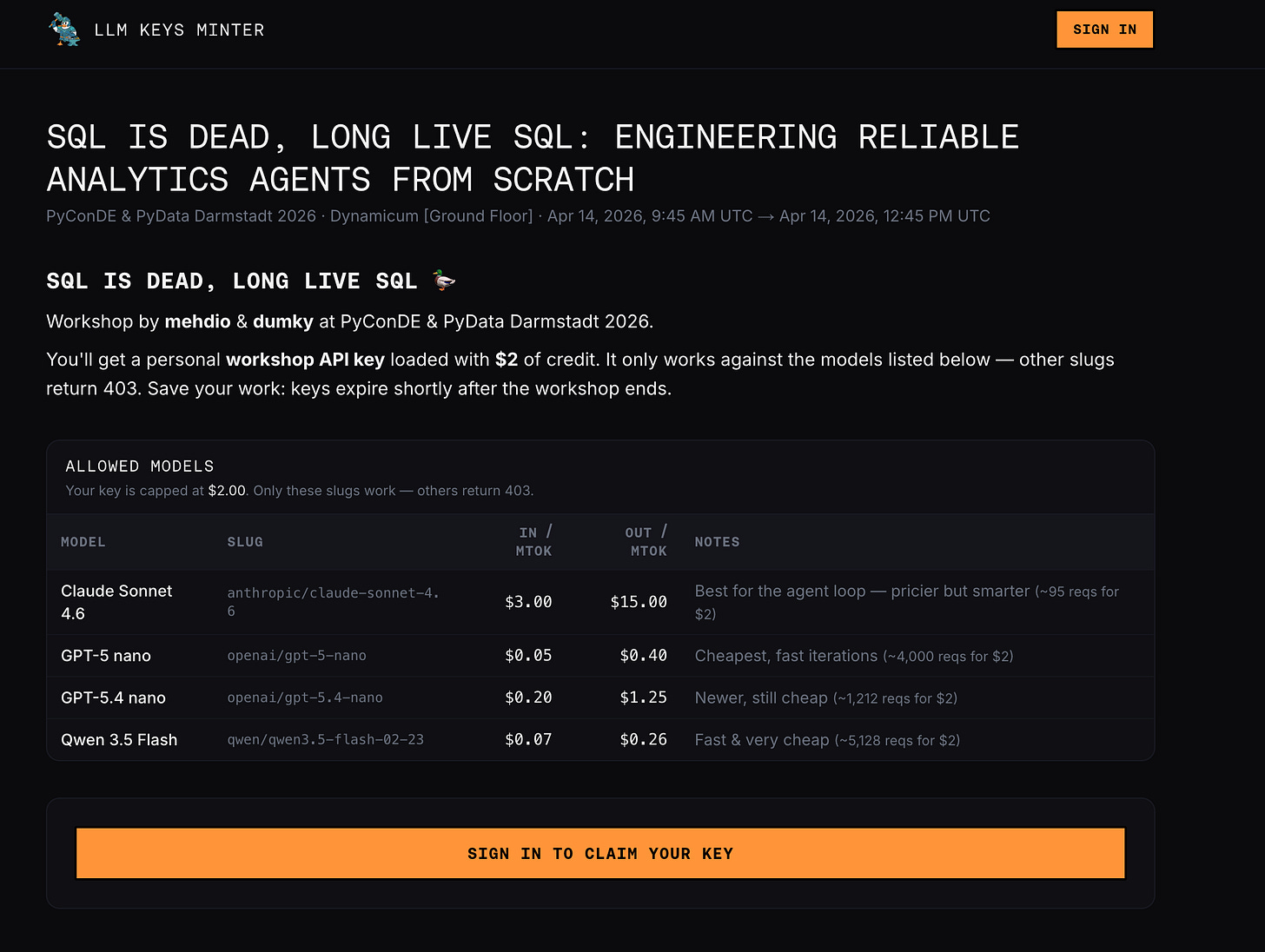Click the NOTES column header

coord(718,542)
